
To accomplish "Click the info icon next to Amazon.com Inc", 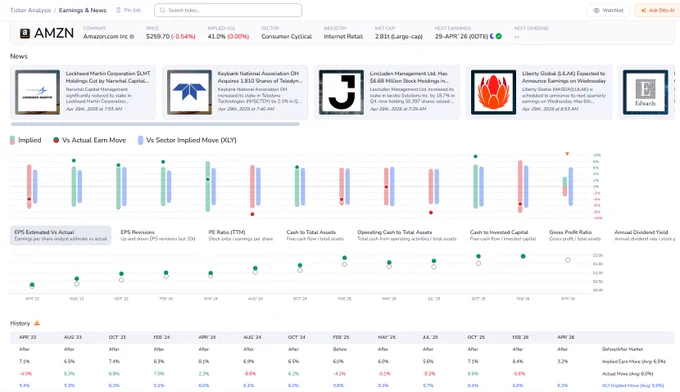I will (132, 36).
